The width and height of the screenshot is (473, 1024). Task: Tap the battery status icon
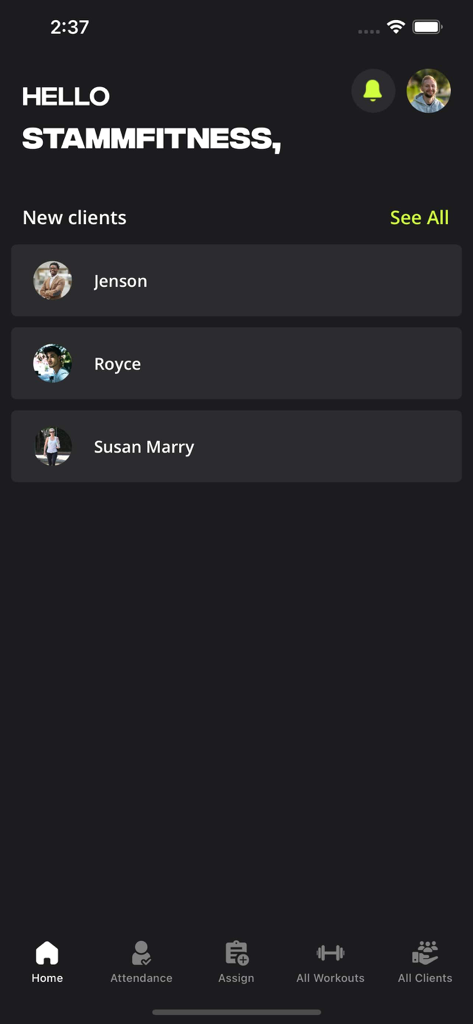point(428,27)
